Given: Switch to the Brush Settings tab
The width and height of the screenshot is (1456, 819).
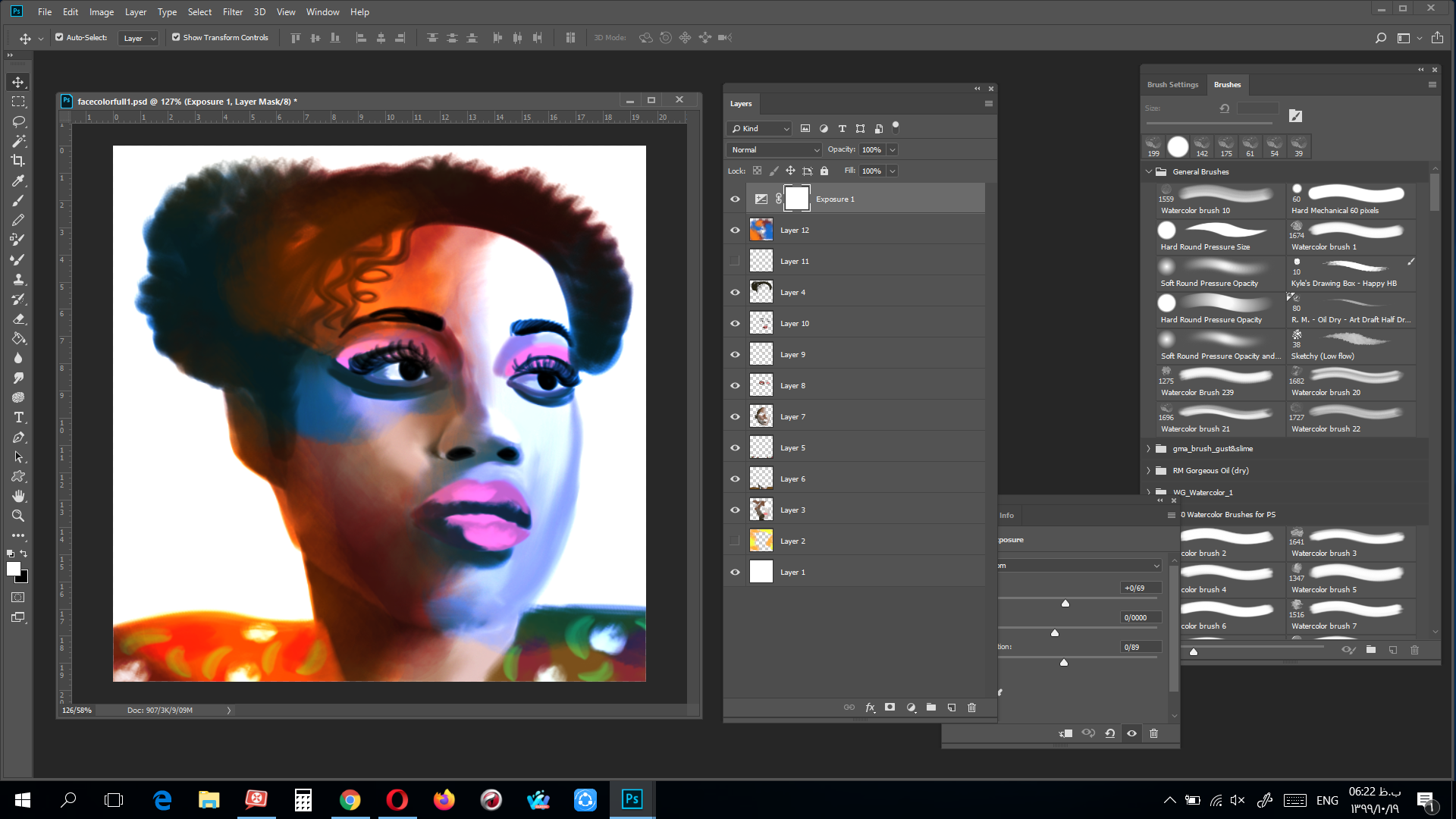Looking at the screenshot, I should [1172, 85].
